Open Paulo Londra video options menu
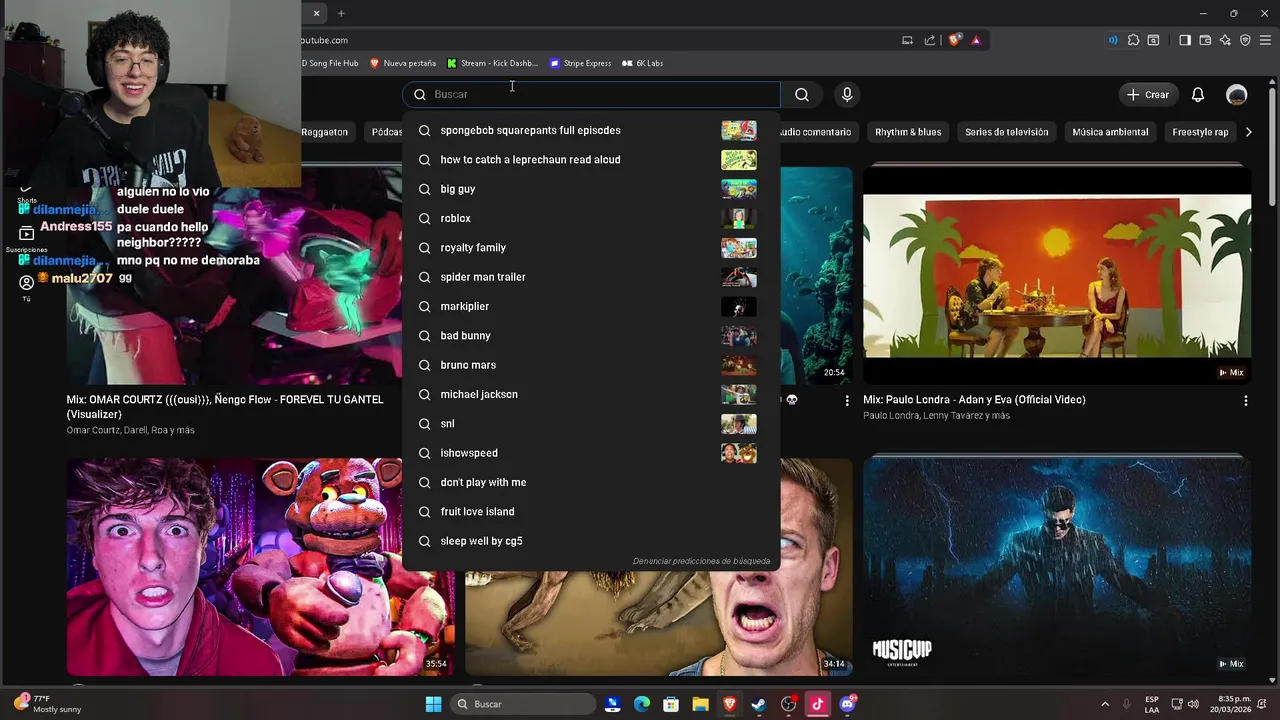This screenshot has width=1280, height=720. 1245,400
